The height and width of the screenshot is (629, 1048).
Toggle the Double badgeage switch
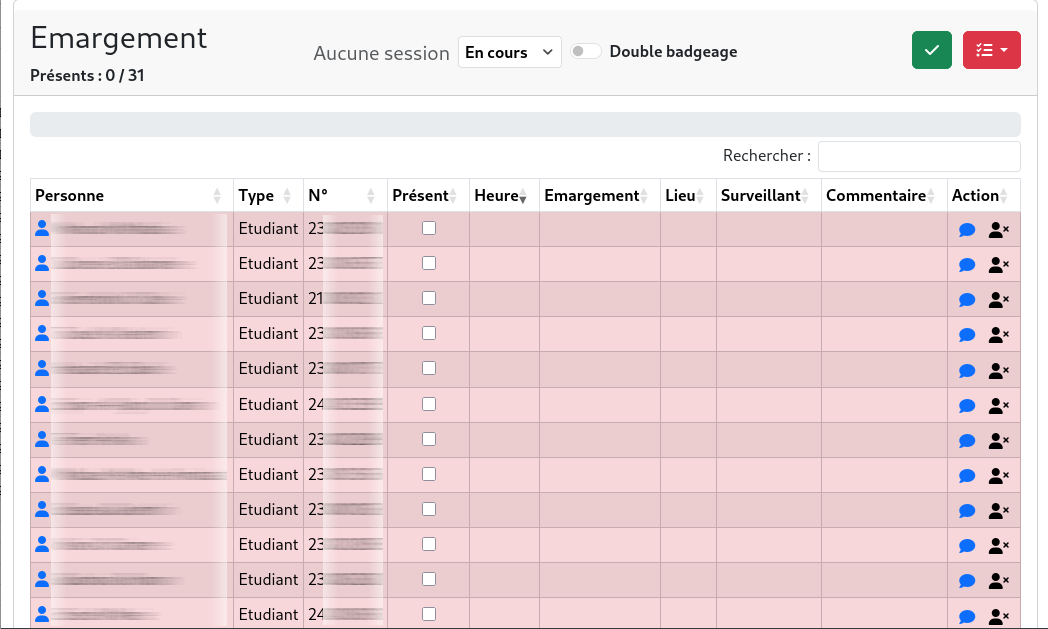point(586,52)
